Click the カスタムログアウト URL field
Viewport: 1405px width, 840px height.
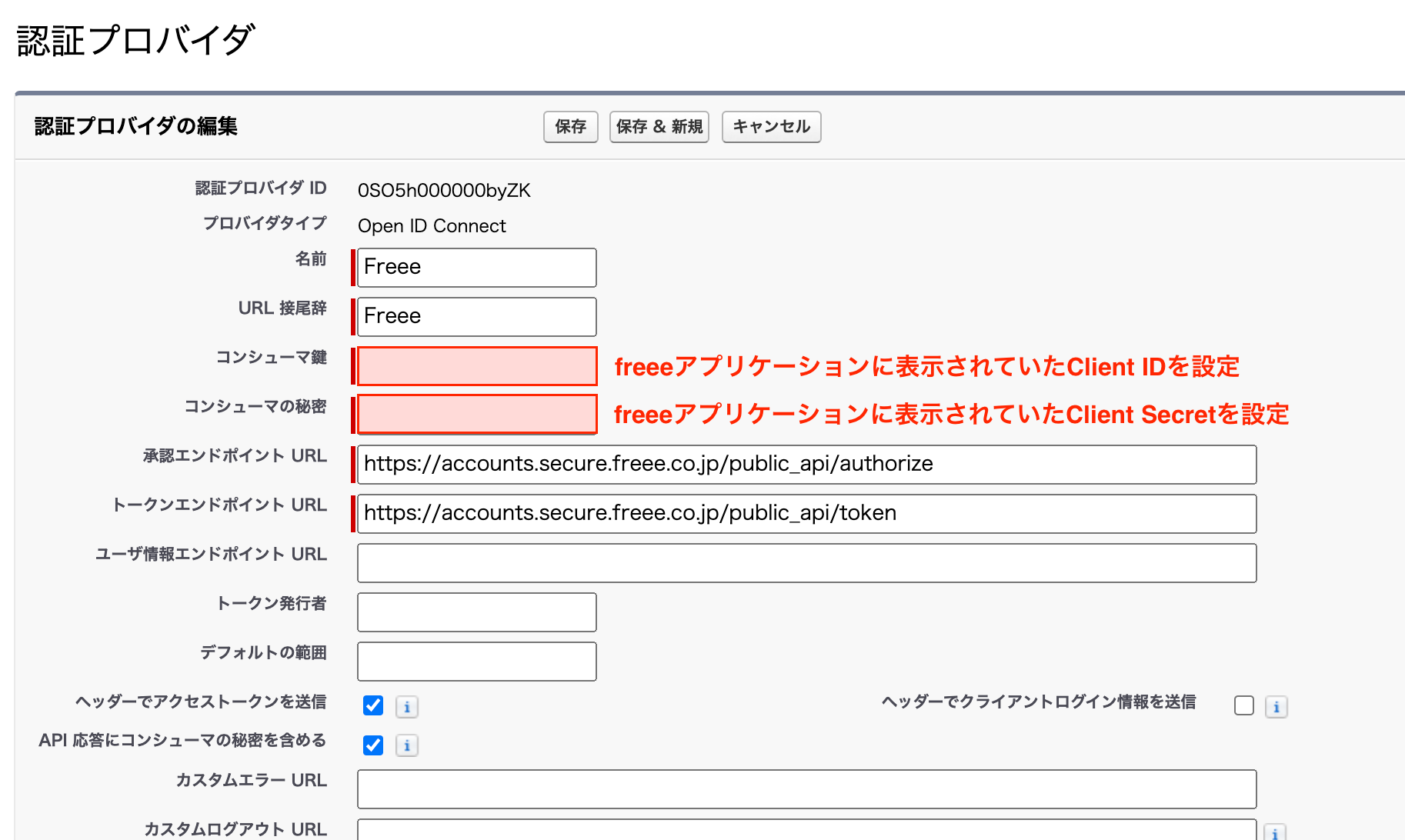(x=807, y=830)
